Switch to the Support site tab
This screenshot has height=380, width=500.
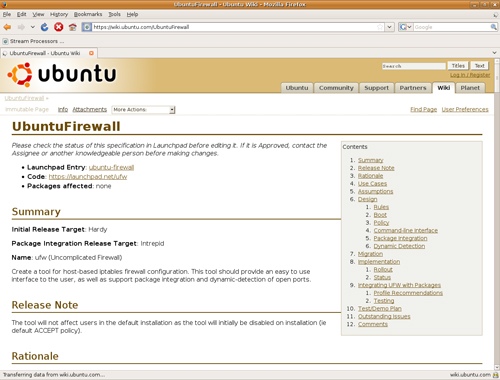click(376, 88)
